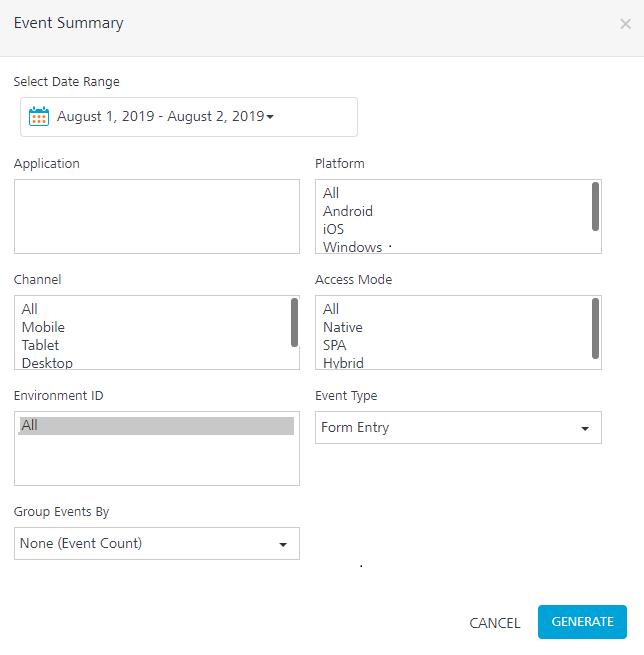Select Mobile in the Channel list
The width and height of the screenshot is (644, 655).
pyautogui.click(x=43, y=327)
